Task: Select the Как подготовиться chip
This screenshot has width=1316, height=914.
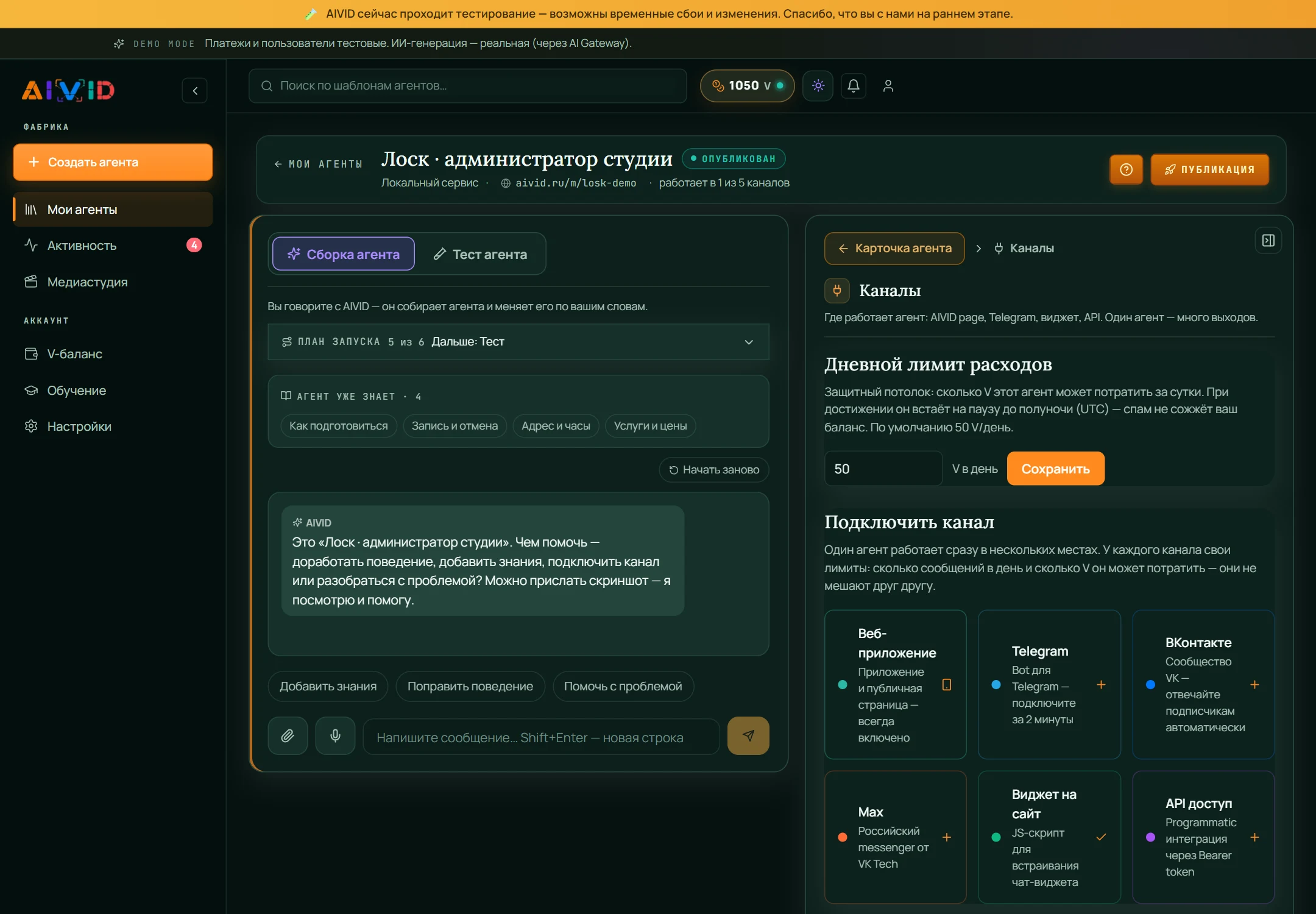Action: 338,426
